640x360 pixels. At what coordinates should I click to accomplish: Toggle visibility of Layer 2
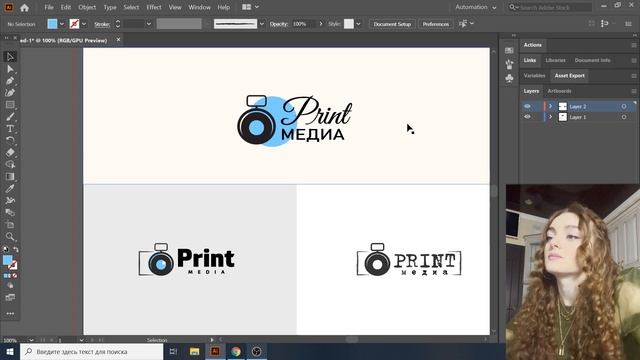click(527, 106)
